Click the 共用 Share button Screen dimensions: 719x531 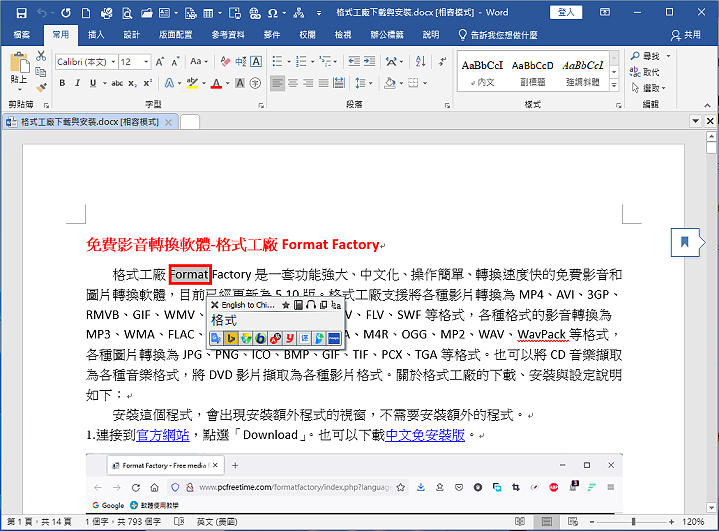click(x=686, y=35)
